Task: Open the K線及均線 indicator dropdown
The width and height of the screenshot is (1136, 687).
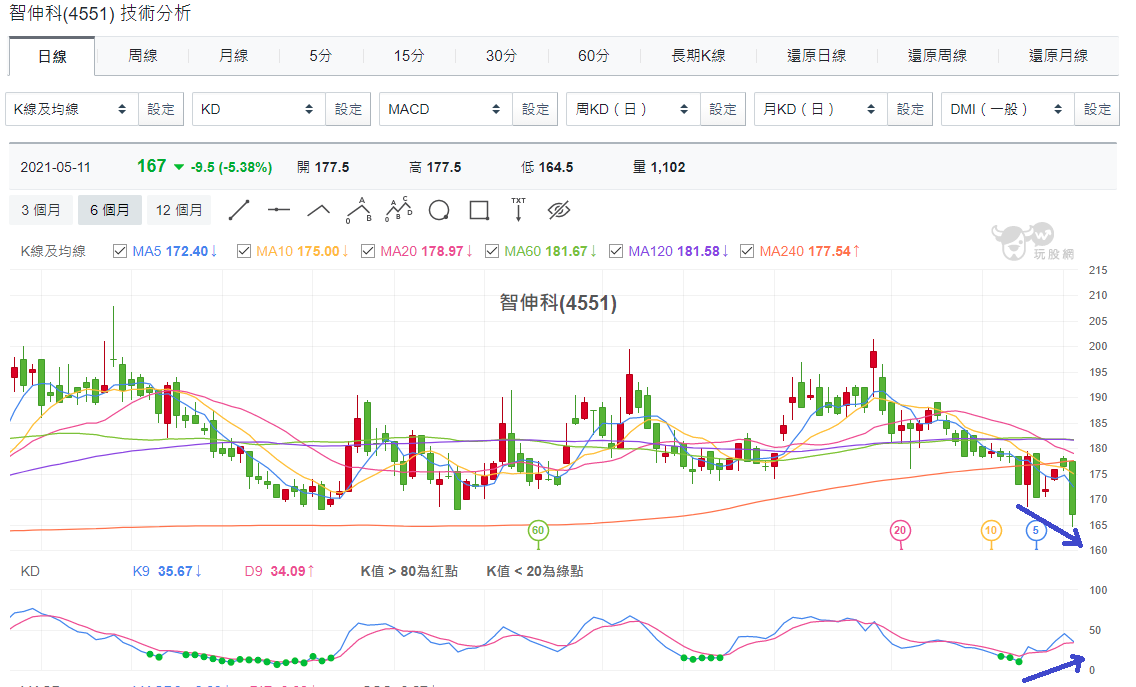Action: tap(72, 109)
